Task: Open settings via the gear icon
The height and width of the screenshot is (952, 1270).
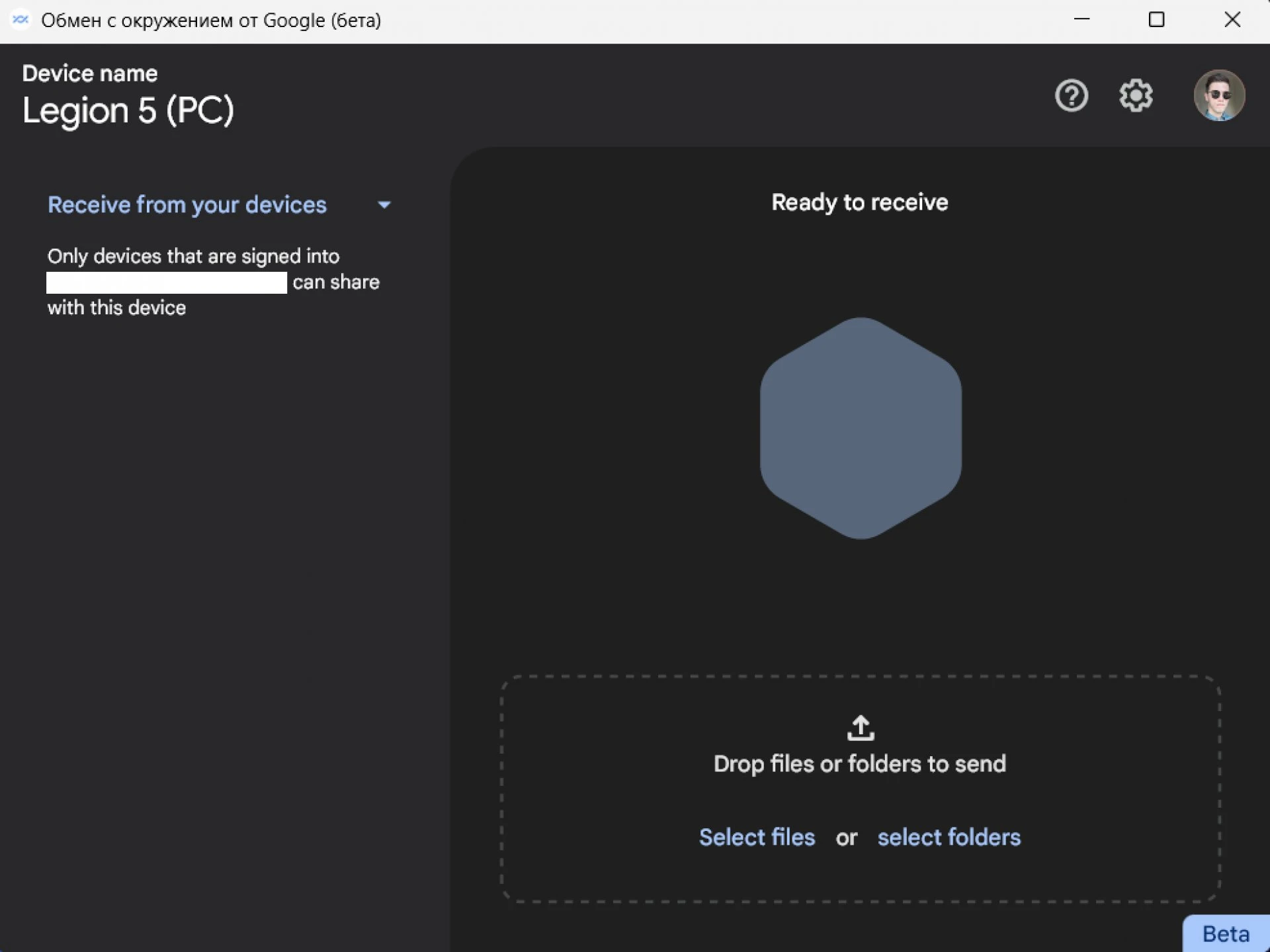Action: click(x=1136, y=96)
